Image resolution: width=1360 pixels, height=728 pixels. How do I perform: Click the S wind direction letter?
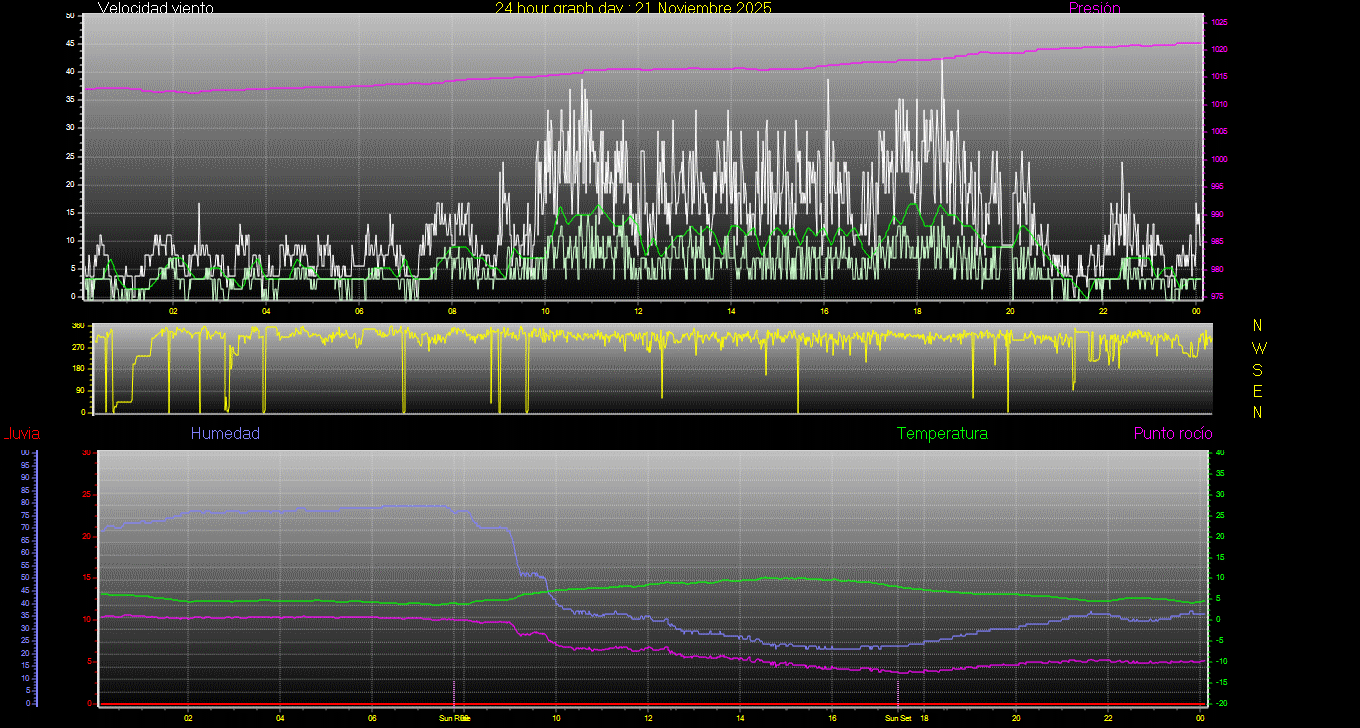click(1258, 369)
